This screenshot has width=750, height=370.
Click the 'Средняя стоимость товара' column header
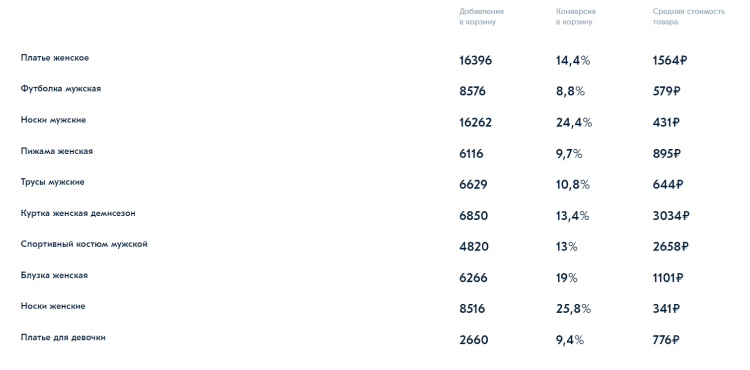point(689,17)
